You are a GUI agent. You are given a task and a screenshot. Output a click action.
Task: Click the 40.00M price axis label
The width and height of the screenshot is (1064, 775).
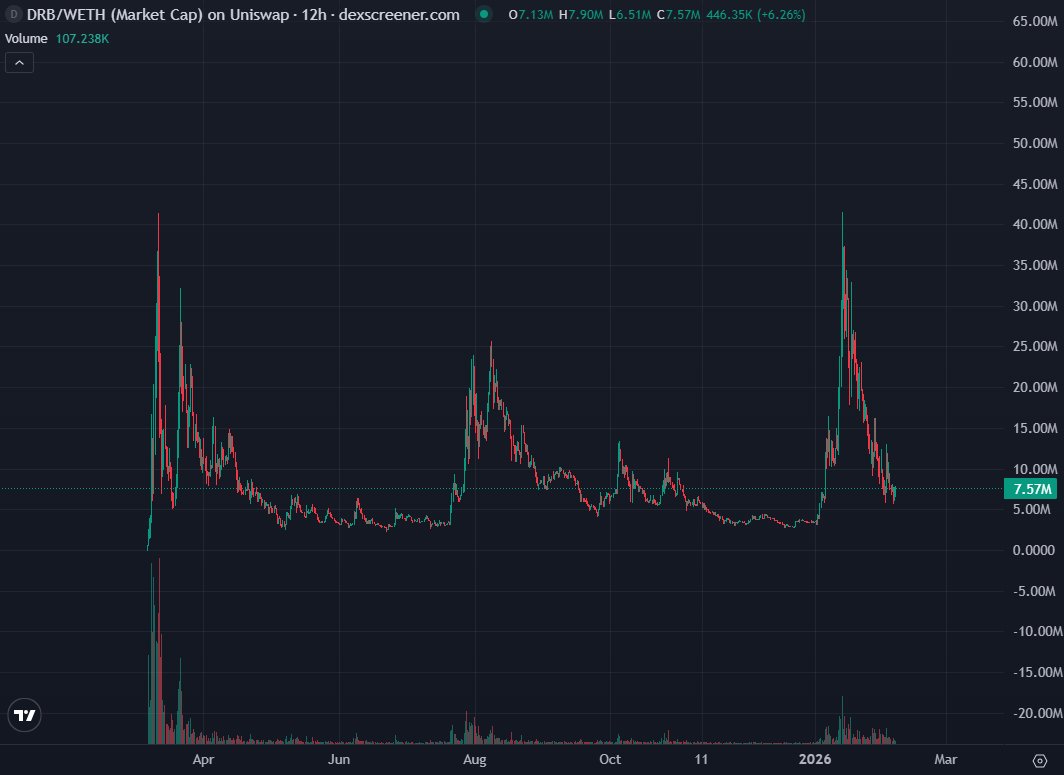pos(1035,224)
